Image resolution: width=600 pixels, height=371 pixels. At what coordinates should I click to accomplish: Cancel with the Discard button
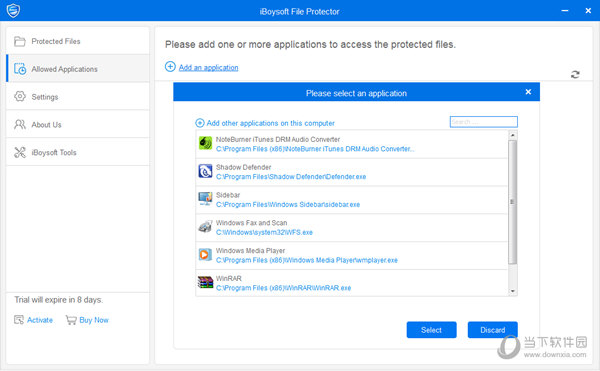click(x=492, y=330)
